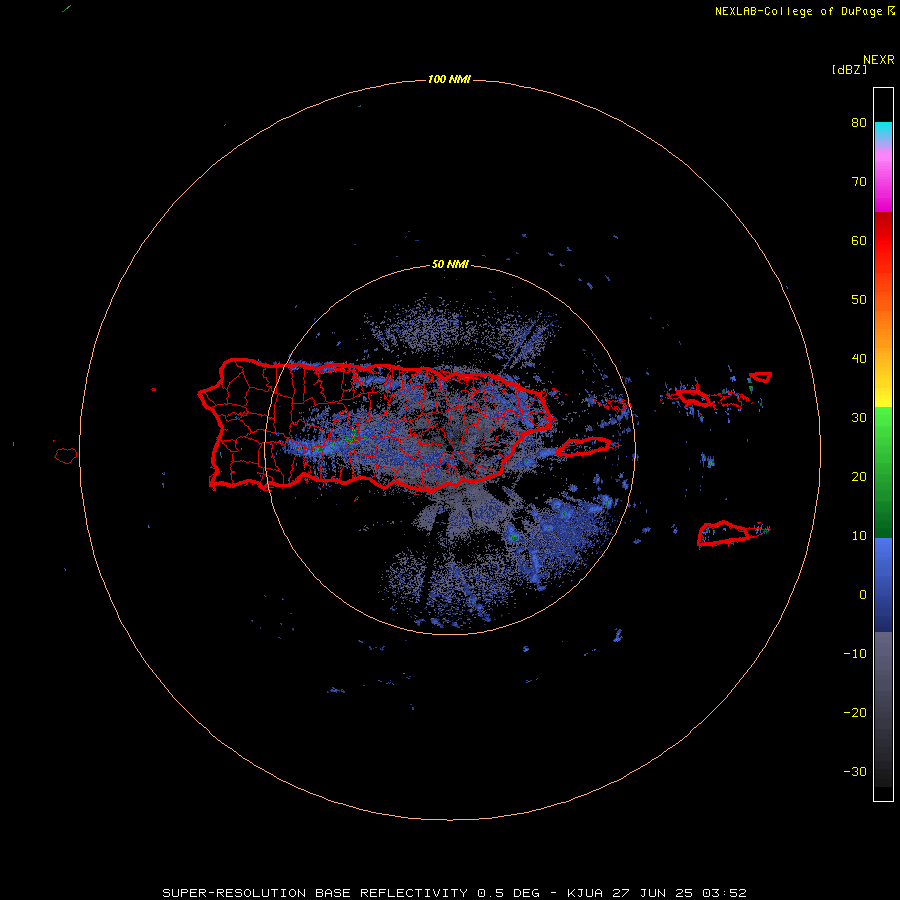Click the blue segment of the color bar
The width and height of the screenshot is (900, 900).
pyautogui.click(x=883, y=585)
